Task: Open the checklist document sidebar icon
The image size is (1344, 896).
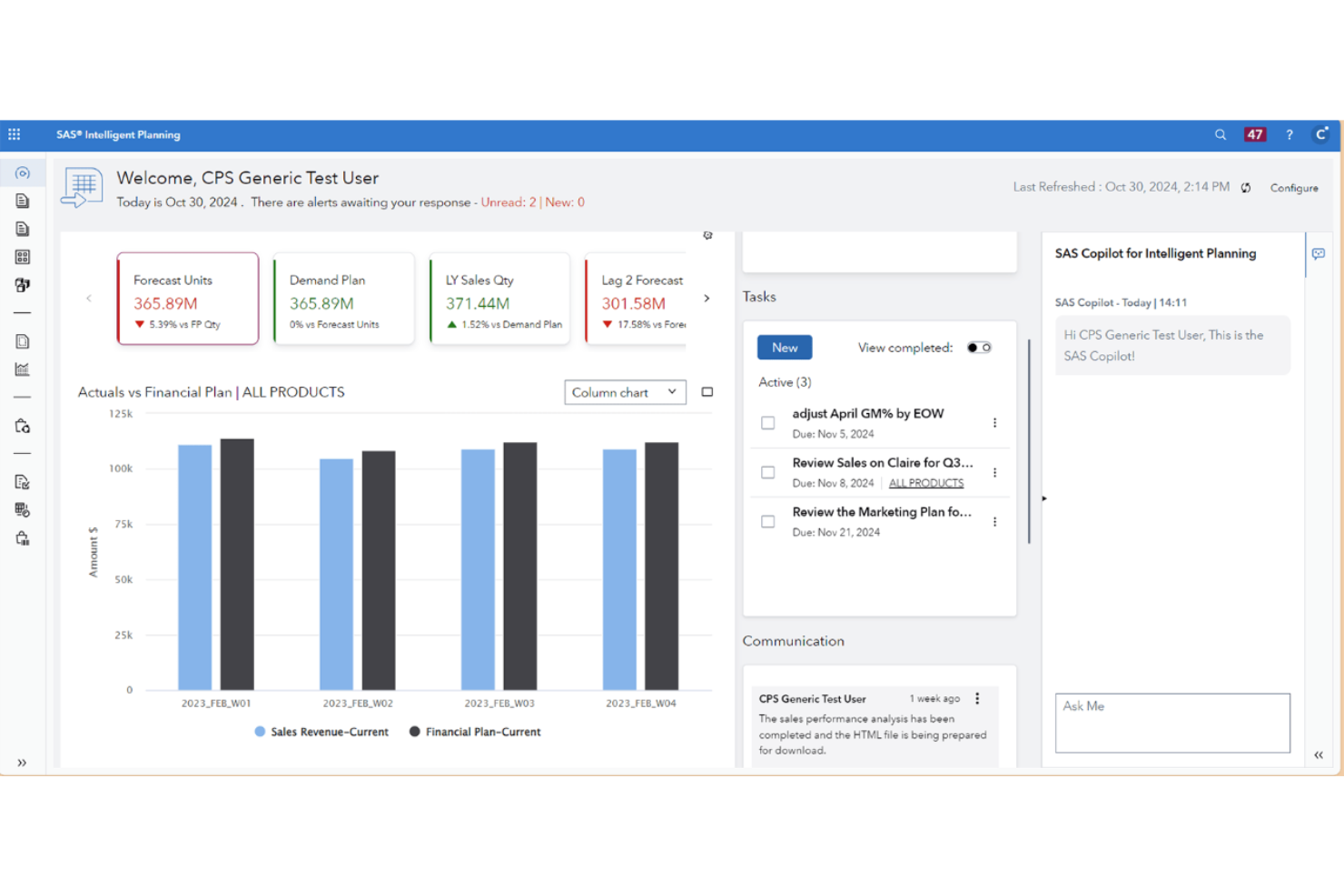Action: (x=23, y=482)
